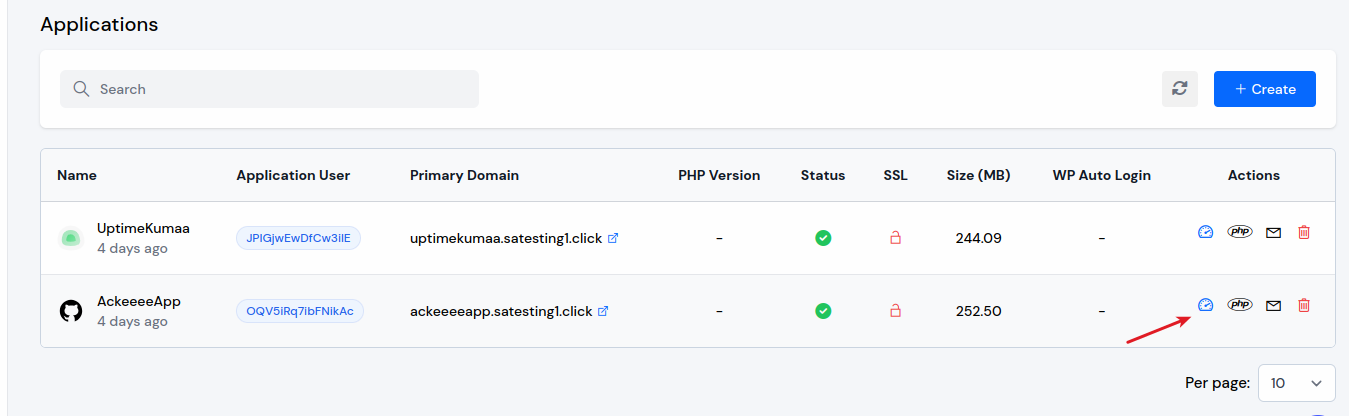Open dashboard icon for UptimeKumaa
The image size is (1351, 419).
coord(1205,232)
